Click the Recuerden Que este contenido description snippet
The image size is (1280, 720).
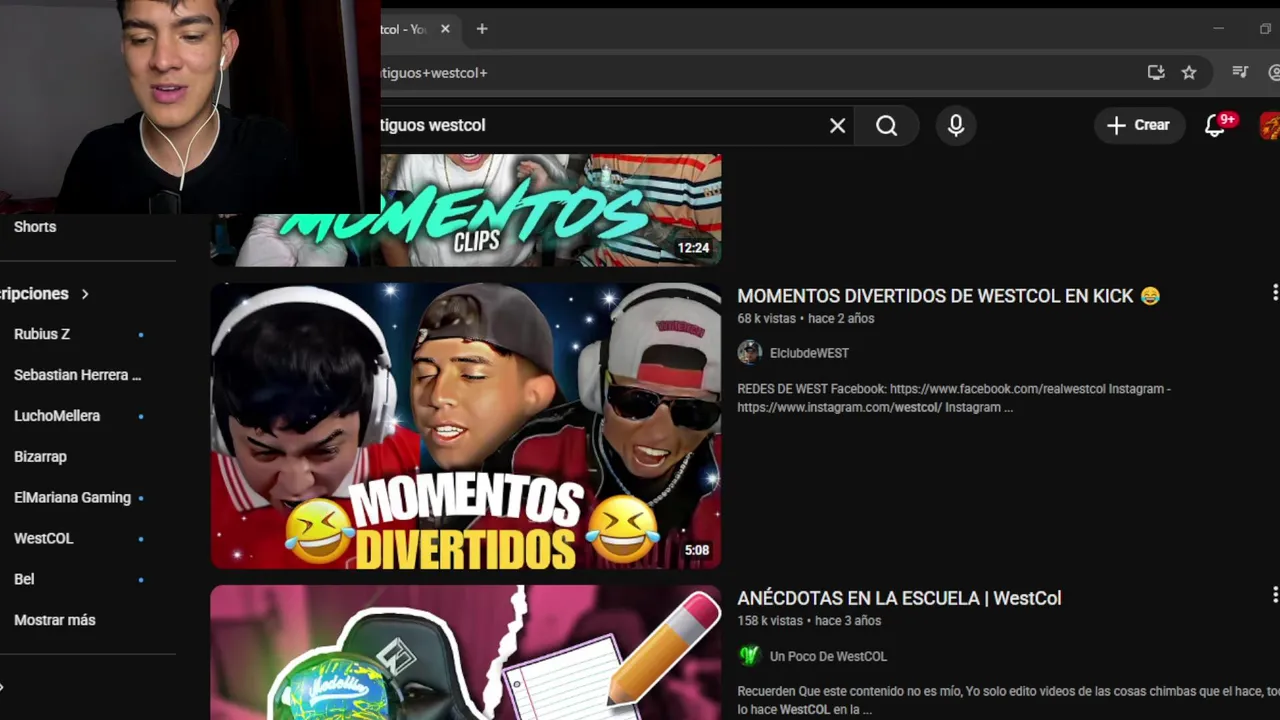pos(1008,700)
